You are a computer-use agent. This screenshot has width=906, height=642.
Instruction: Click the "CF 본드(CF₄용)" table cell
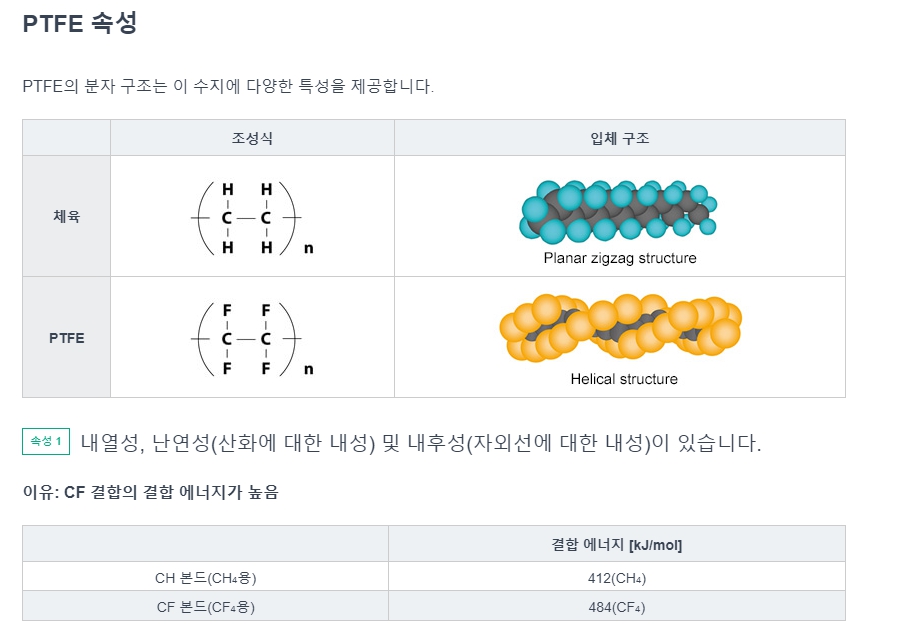tap(205, 606)
